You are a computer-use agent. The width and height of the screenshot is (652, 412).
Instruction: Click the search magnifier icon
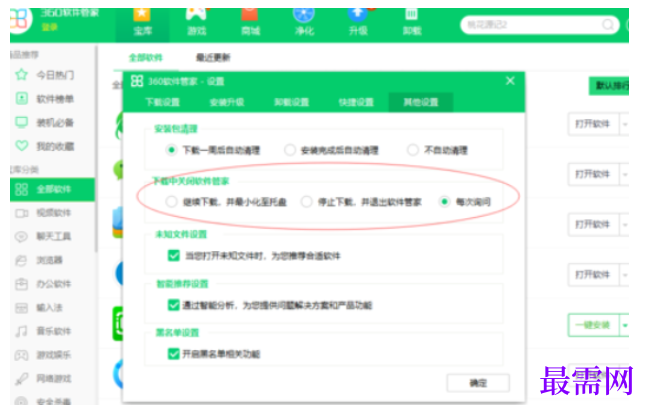tap(608, 25)
